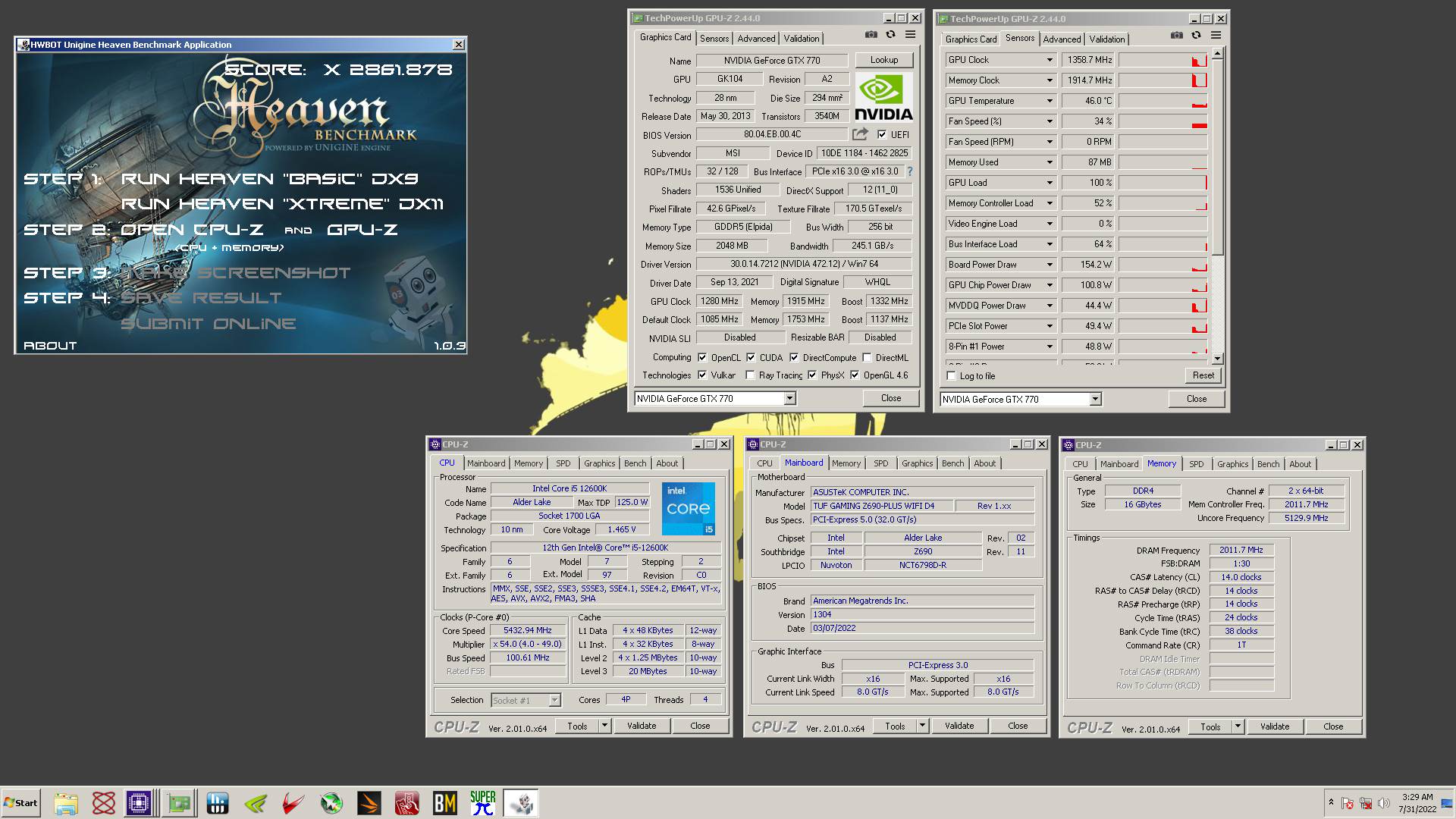
Task: Enable the Log to file checkbox
Action: [951, 376]
